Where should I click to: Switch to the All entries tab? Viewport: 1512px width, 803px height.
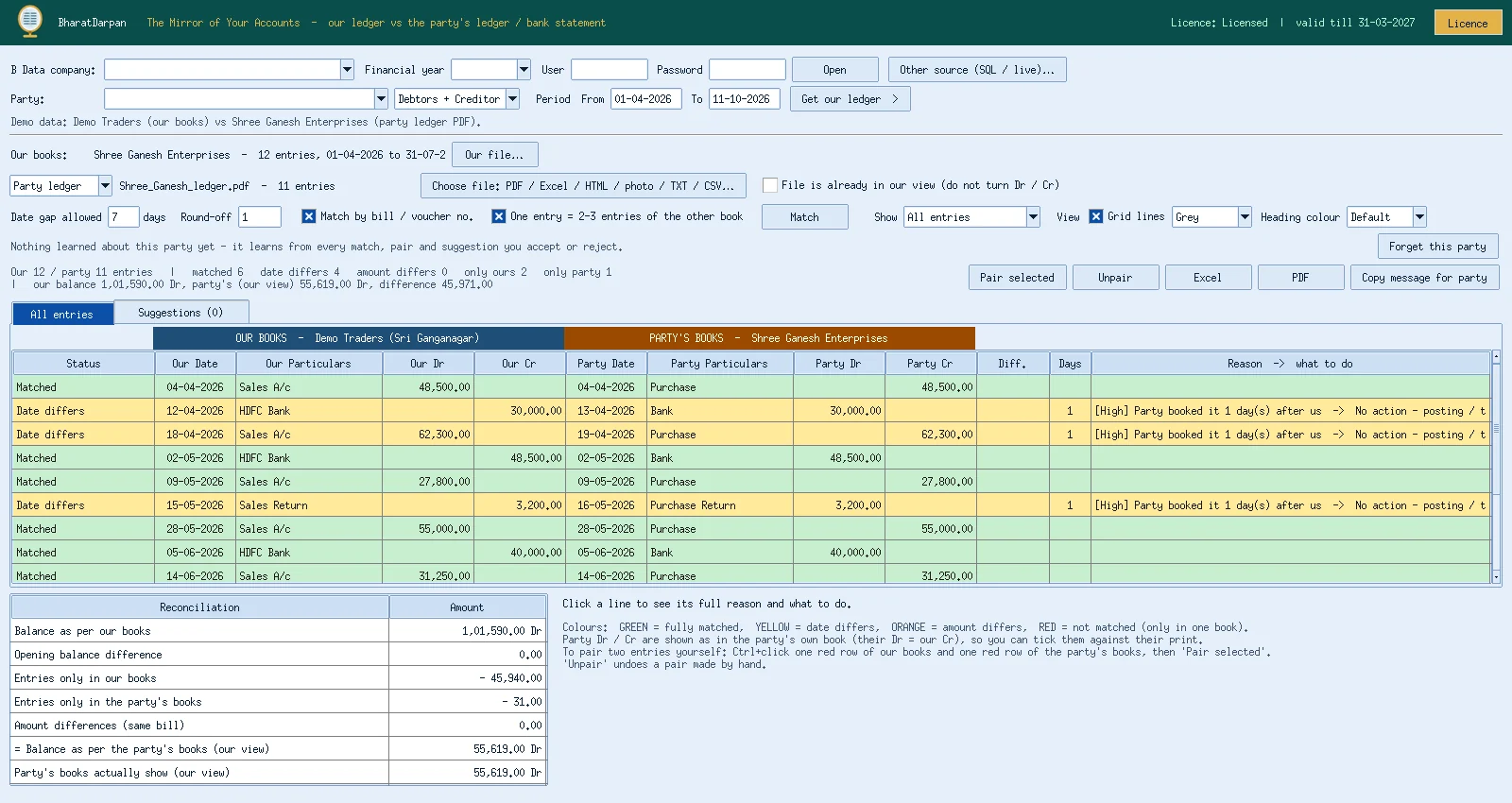pos(62,314)
